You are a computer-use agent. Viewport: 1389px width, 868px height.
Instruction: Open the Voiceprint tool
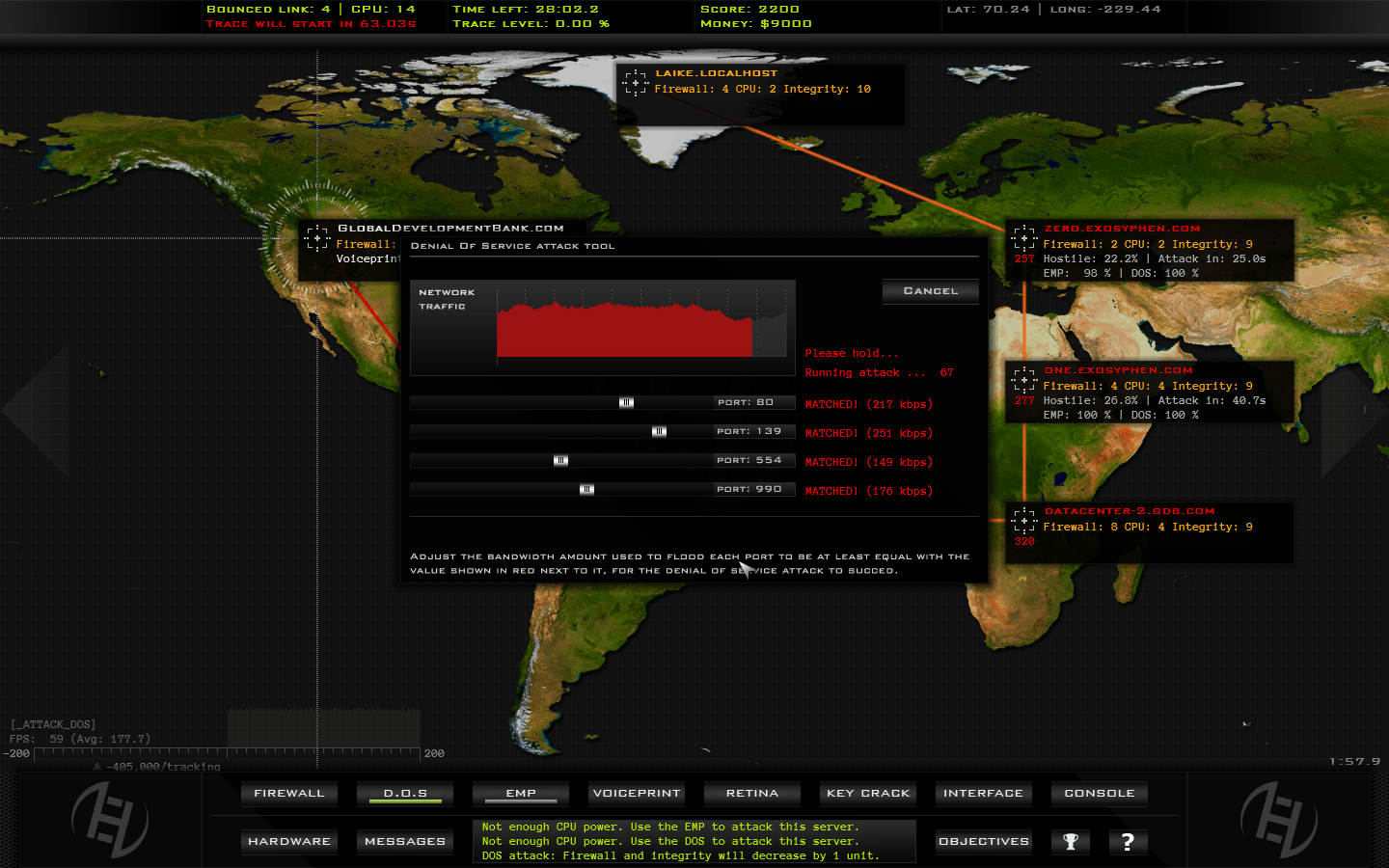(636, 794)
